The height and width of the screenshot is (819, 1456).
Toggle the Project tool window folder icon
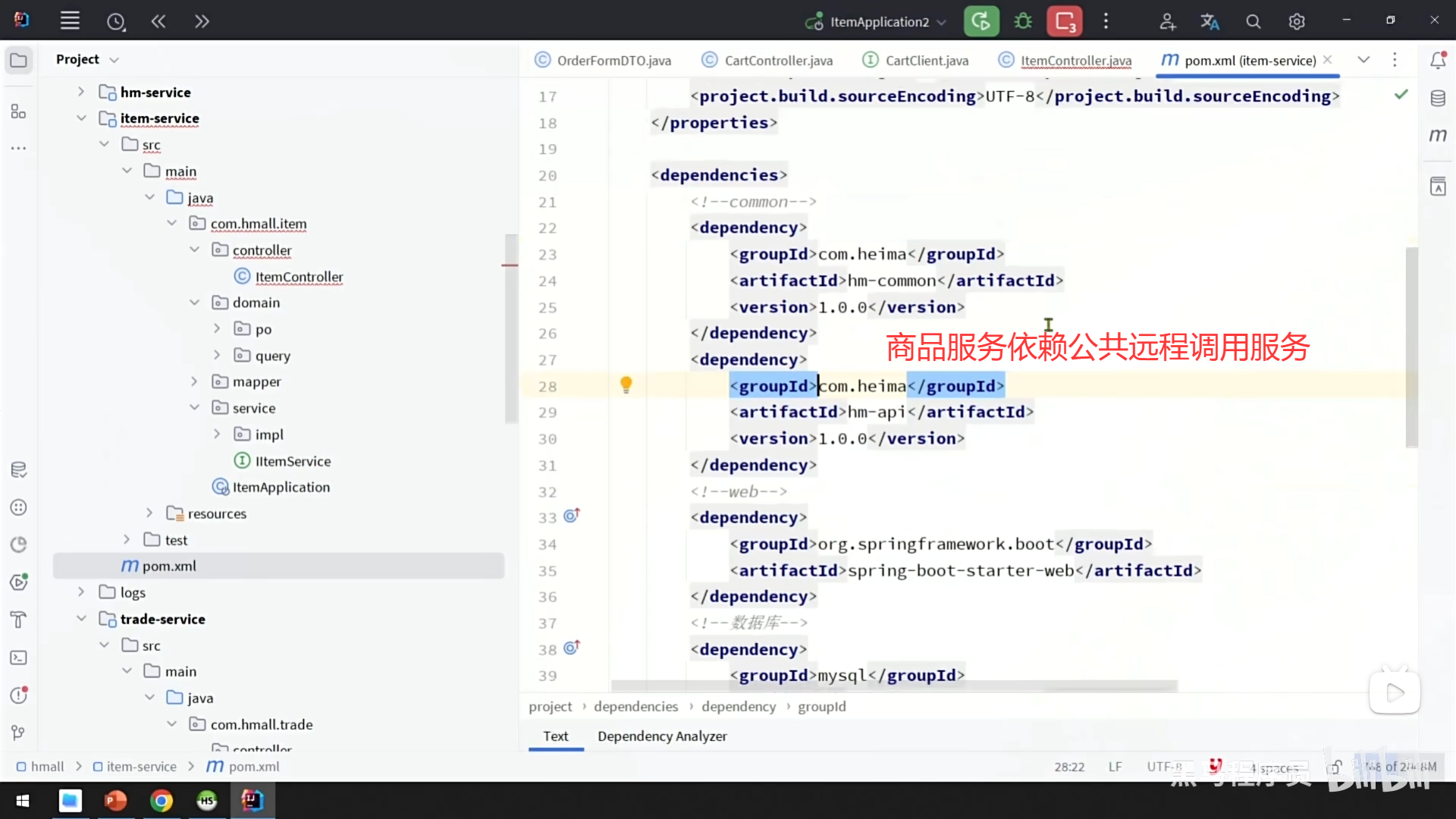click(19, 60)
